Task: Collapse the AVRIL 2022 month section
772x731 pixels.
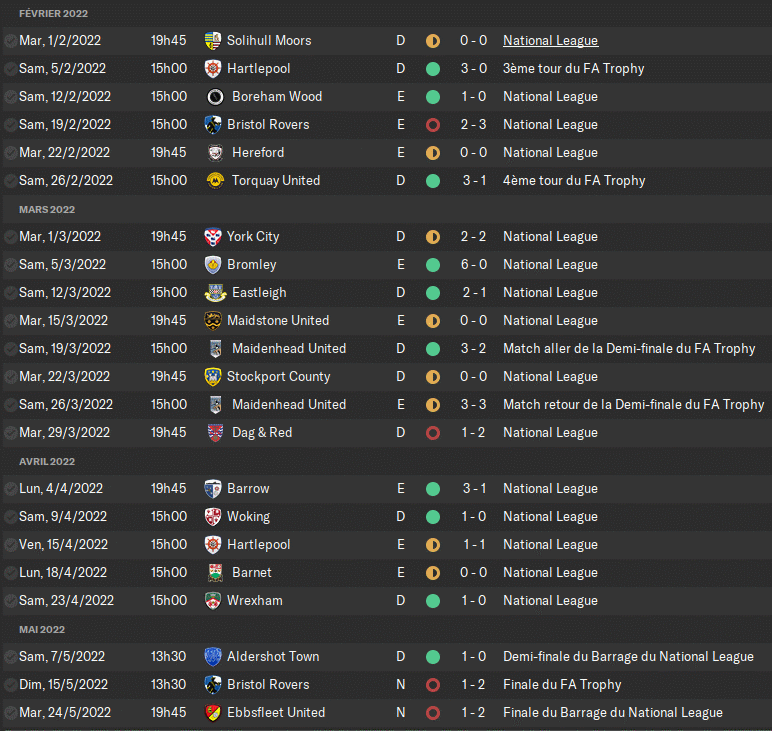Action: pos(47,462)
